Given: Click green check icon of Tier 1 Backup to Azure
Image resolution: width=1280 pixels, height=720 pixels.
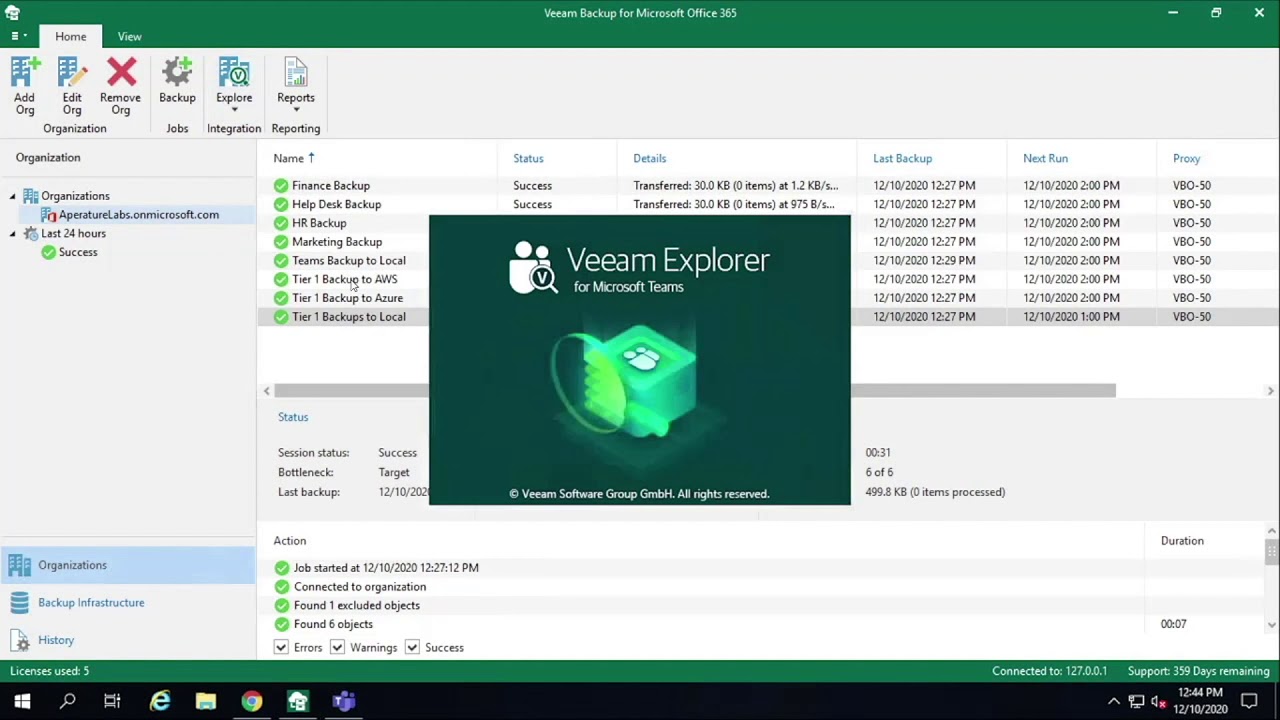Looking at the screenshot, I should pos(281,298).
